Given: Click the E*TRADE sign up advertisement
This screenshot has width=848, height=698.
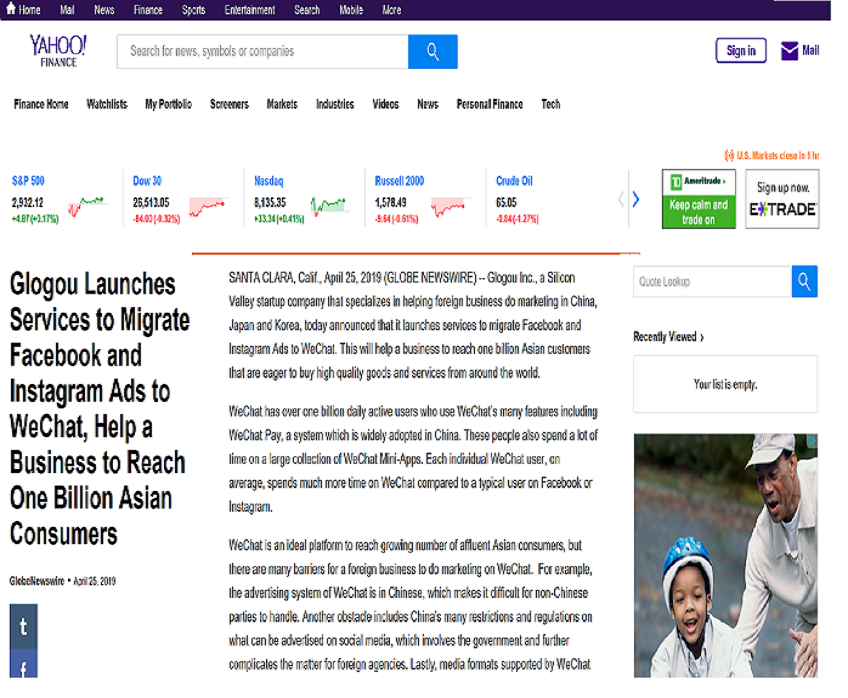Looking at the screenshot, I should pos(783,199).
